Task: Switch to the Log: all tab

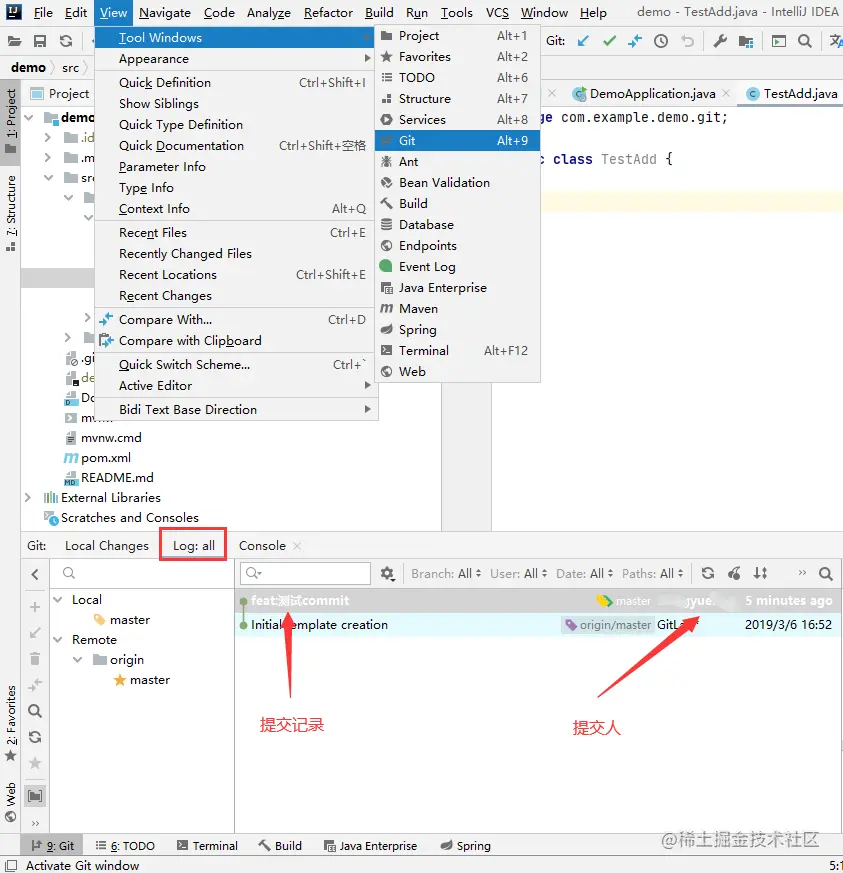Action: [193, 545]
